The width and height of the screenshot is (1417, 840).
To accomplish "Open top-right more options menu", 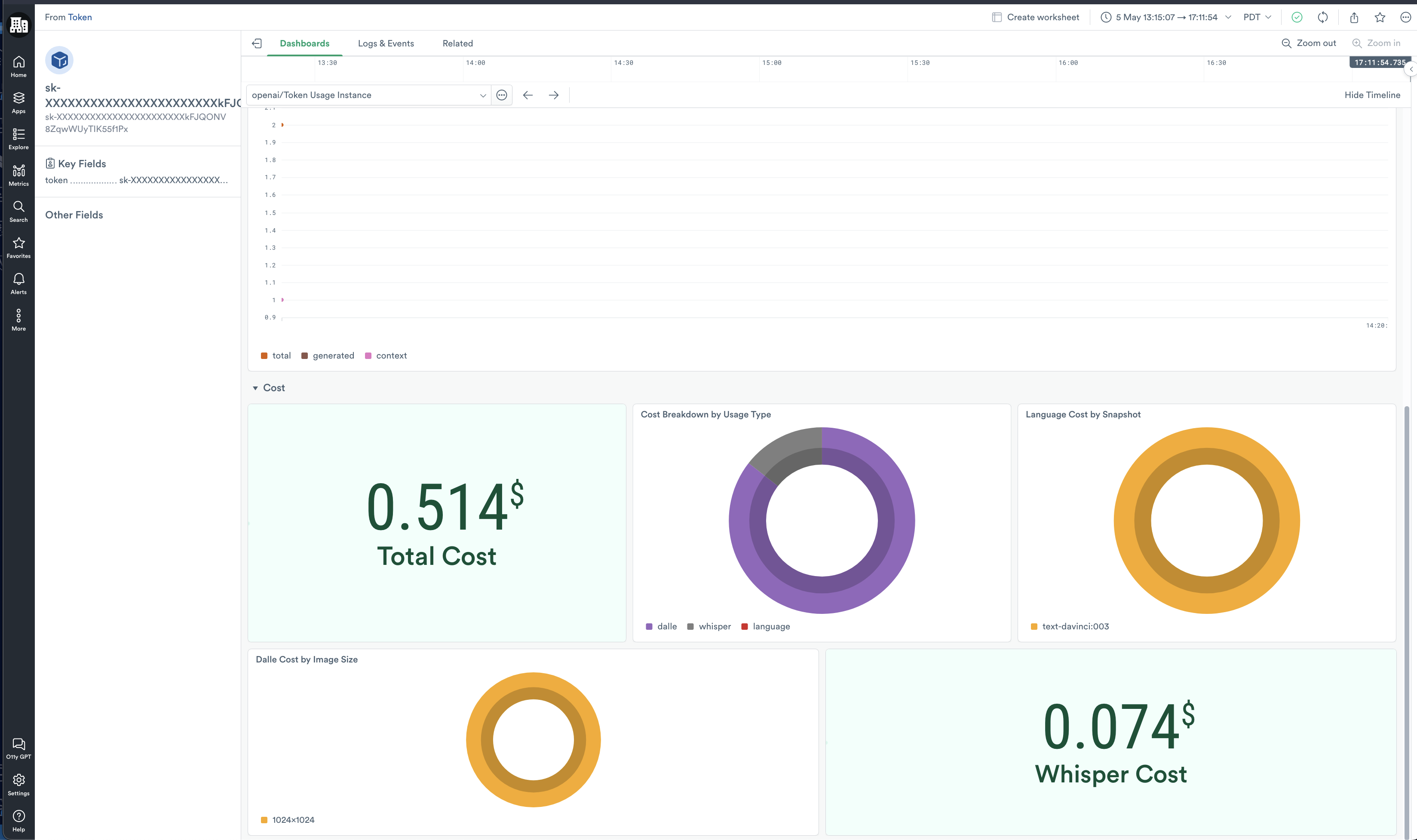I will [1406, 18].
